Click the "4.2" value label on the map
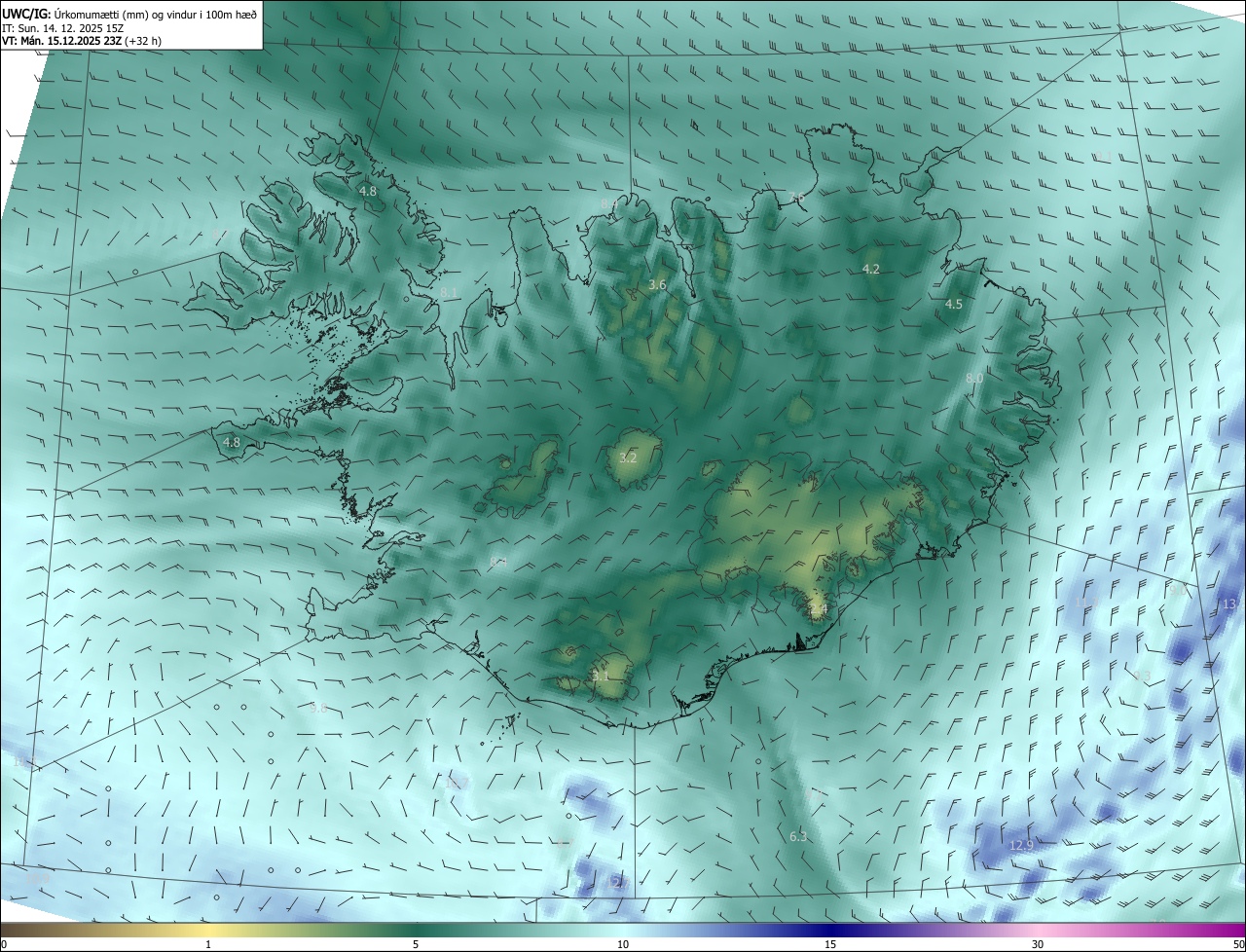The image size is (1246, 952). [x=871, y=269]
